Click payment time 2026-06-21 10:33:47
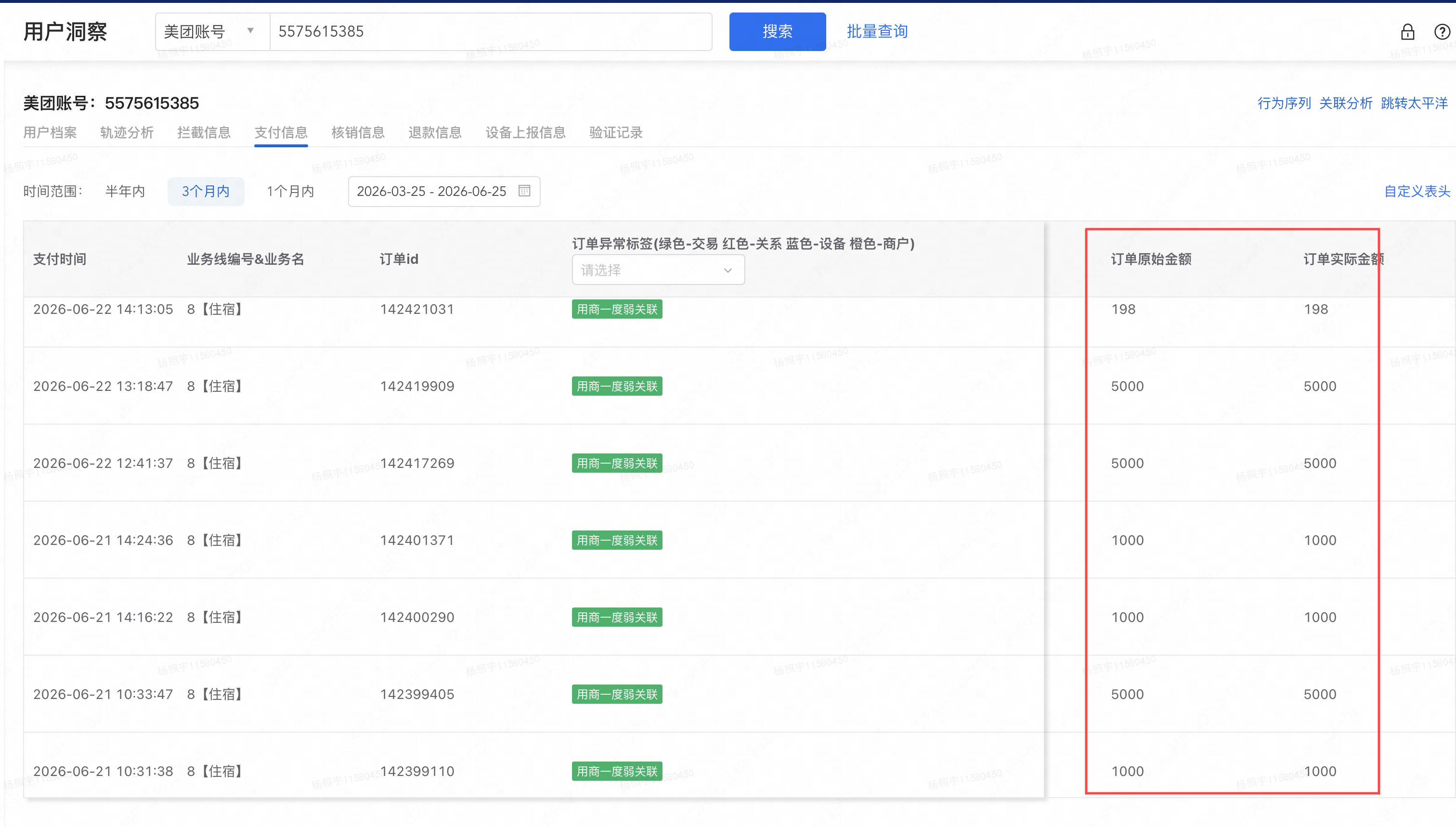 [103, 694]
